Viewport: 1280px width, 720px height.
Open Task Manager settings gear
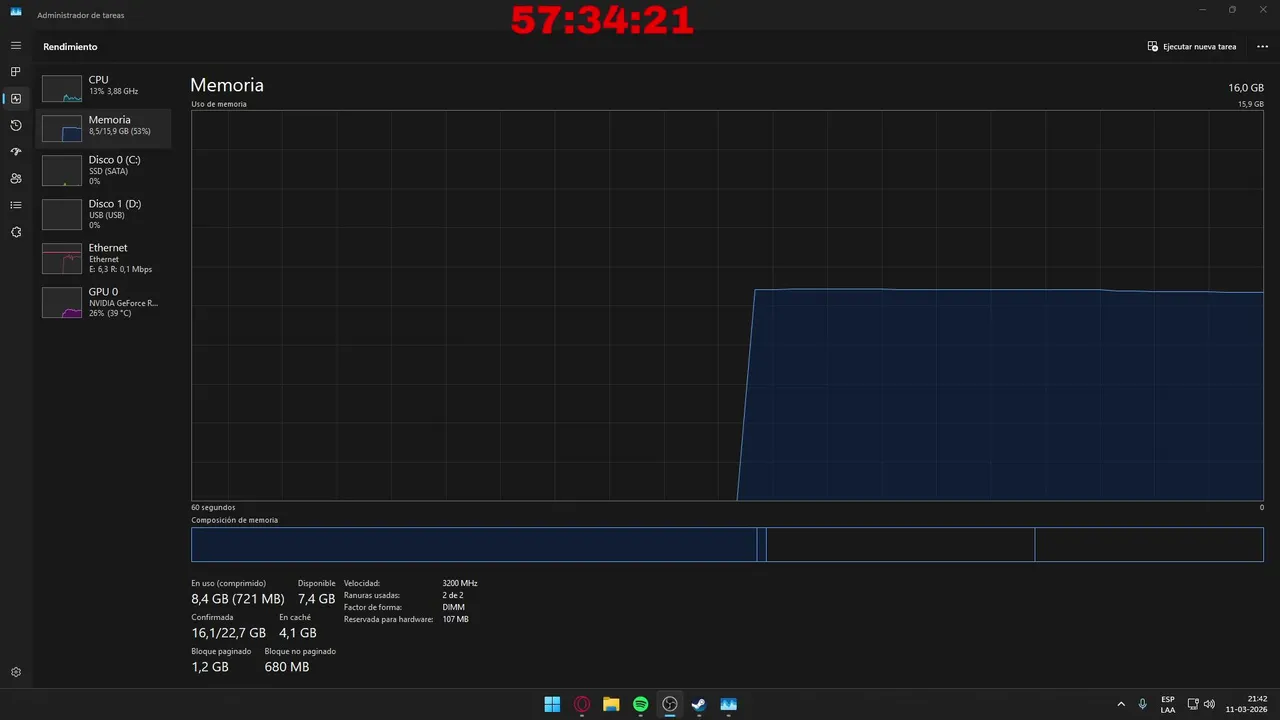[x=16, y=672]
